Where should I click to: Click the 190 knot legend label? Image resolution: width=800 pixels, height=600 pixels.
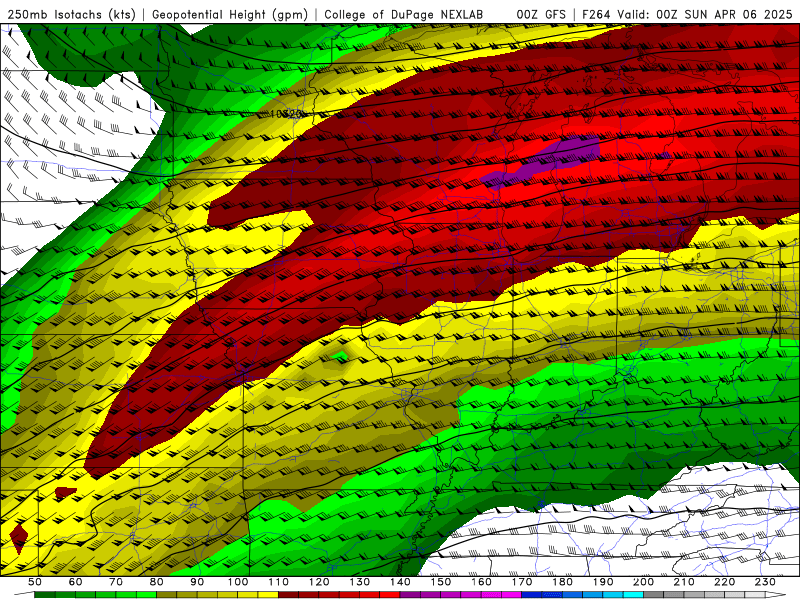point(604,582)
